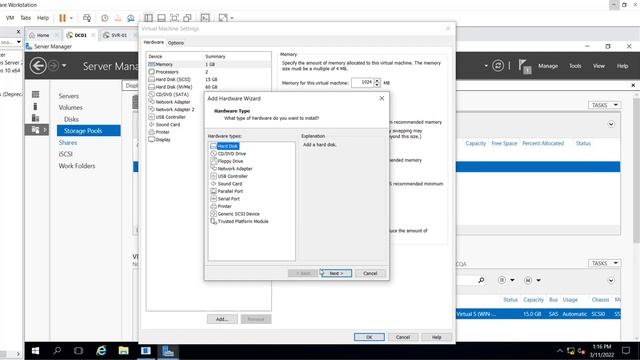Close the Add Hardware Wizard dialog
This screenshot has height=360, width=640.
382,98
